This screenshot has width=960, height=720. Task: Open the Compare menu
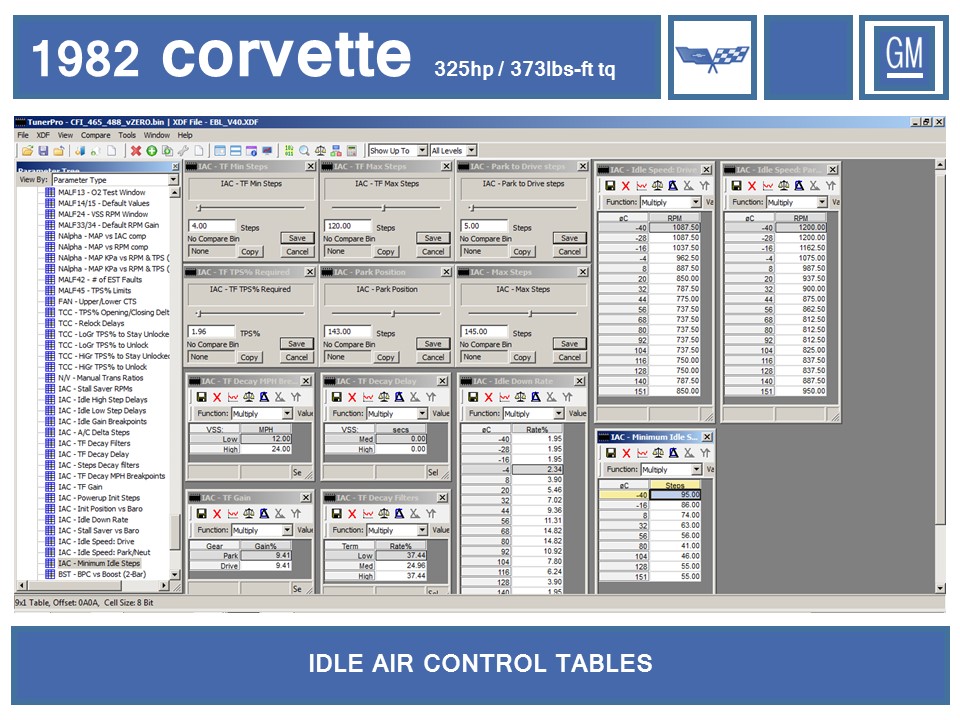pyautogui.click(x=96, y=135)
